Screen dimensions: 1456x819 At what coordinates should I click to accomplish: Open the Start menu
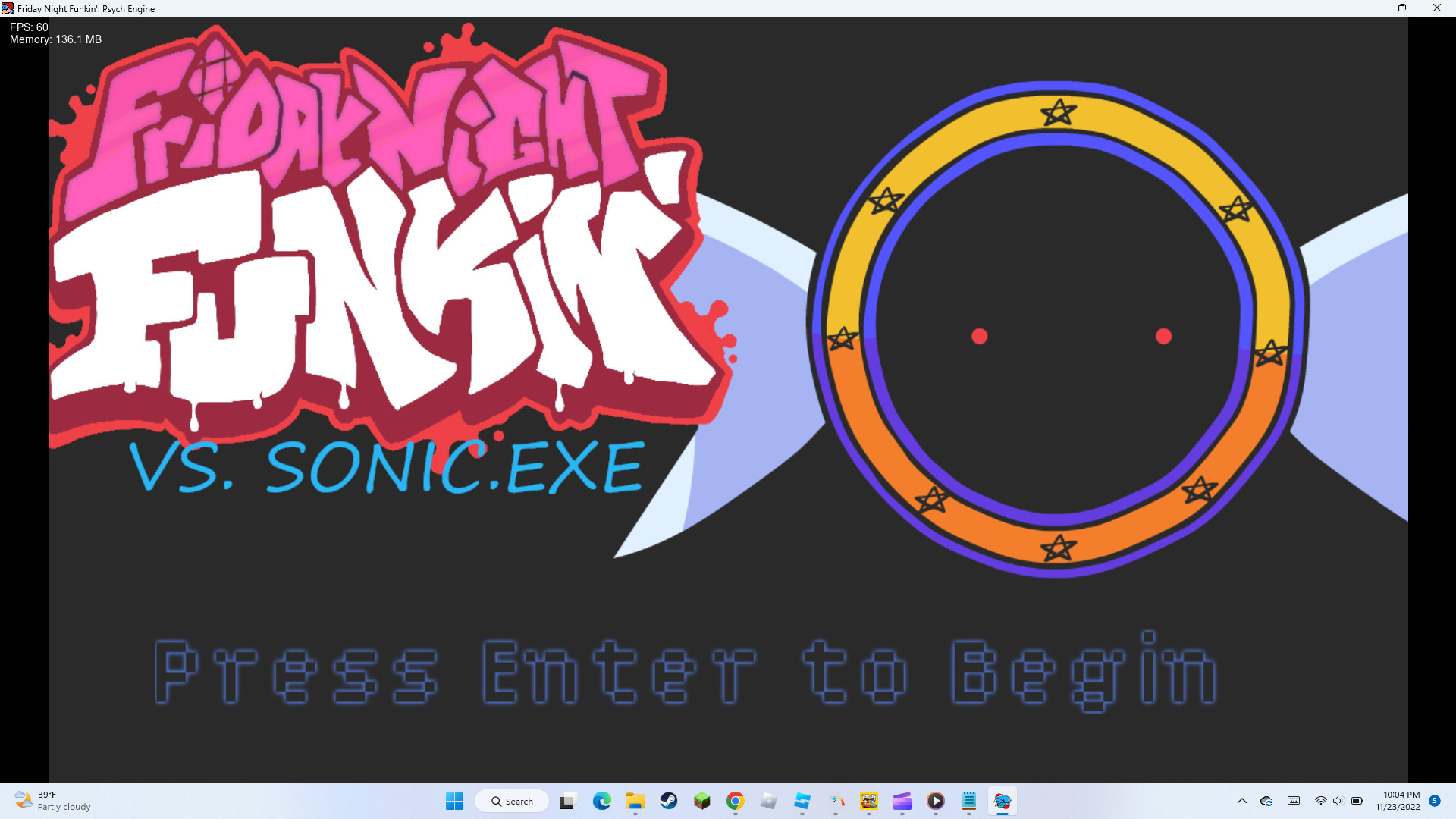pos(454,802)
